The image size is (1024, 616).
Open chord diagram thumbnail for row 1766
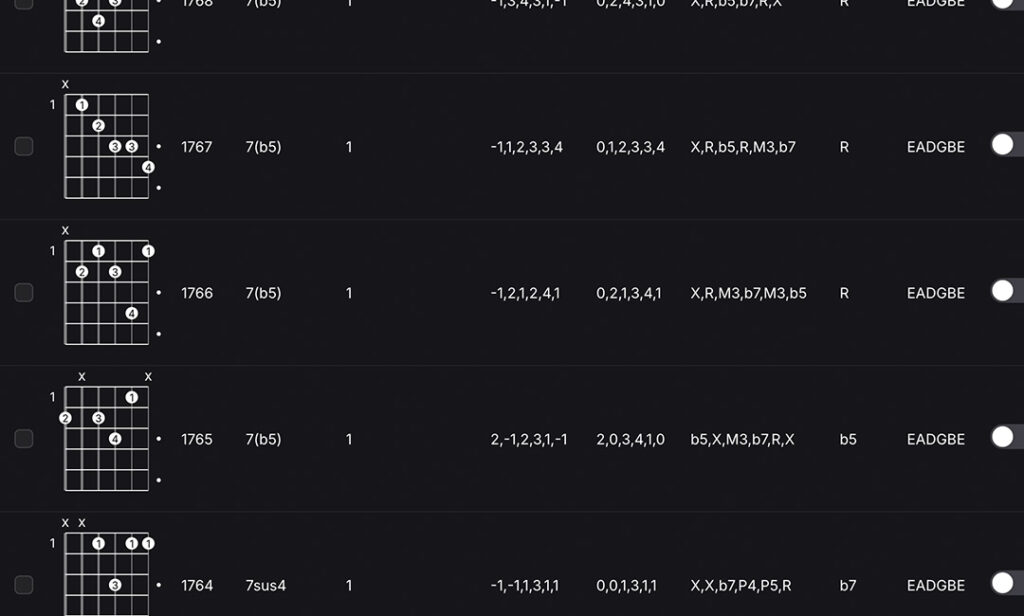pyautogui.click(x=106, y=292)
